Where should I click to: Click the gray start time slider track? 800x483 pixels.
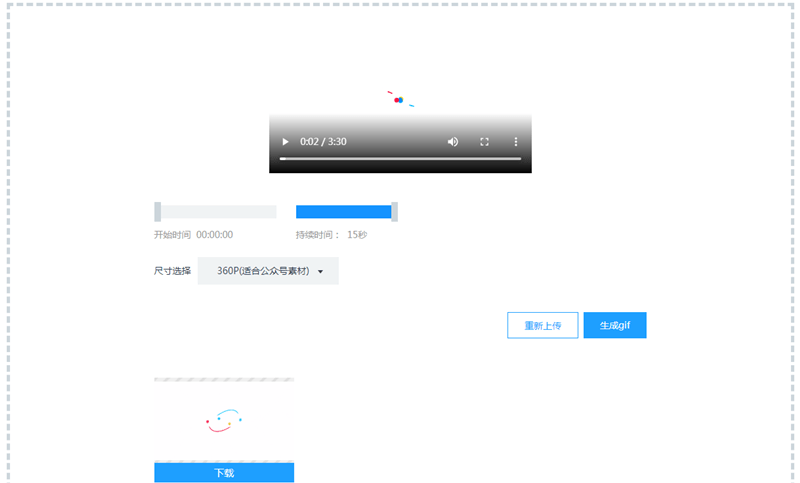pos(218,212)
